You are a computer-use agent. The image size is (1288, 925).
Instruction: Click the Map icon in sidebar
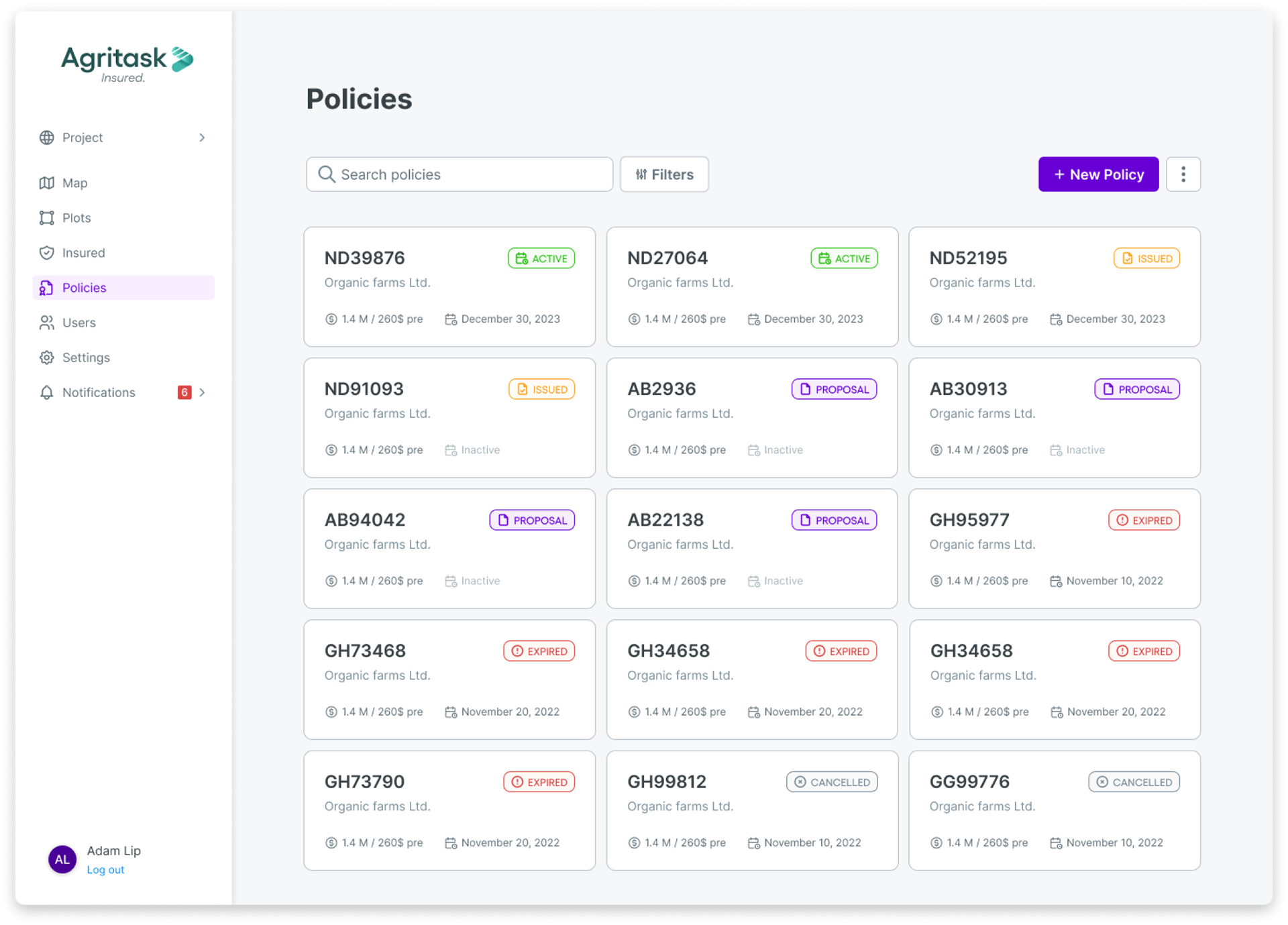pyautogui.click(x=46, y=183)
